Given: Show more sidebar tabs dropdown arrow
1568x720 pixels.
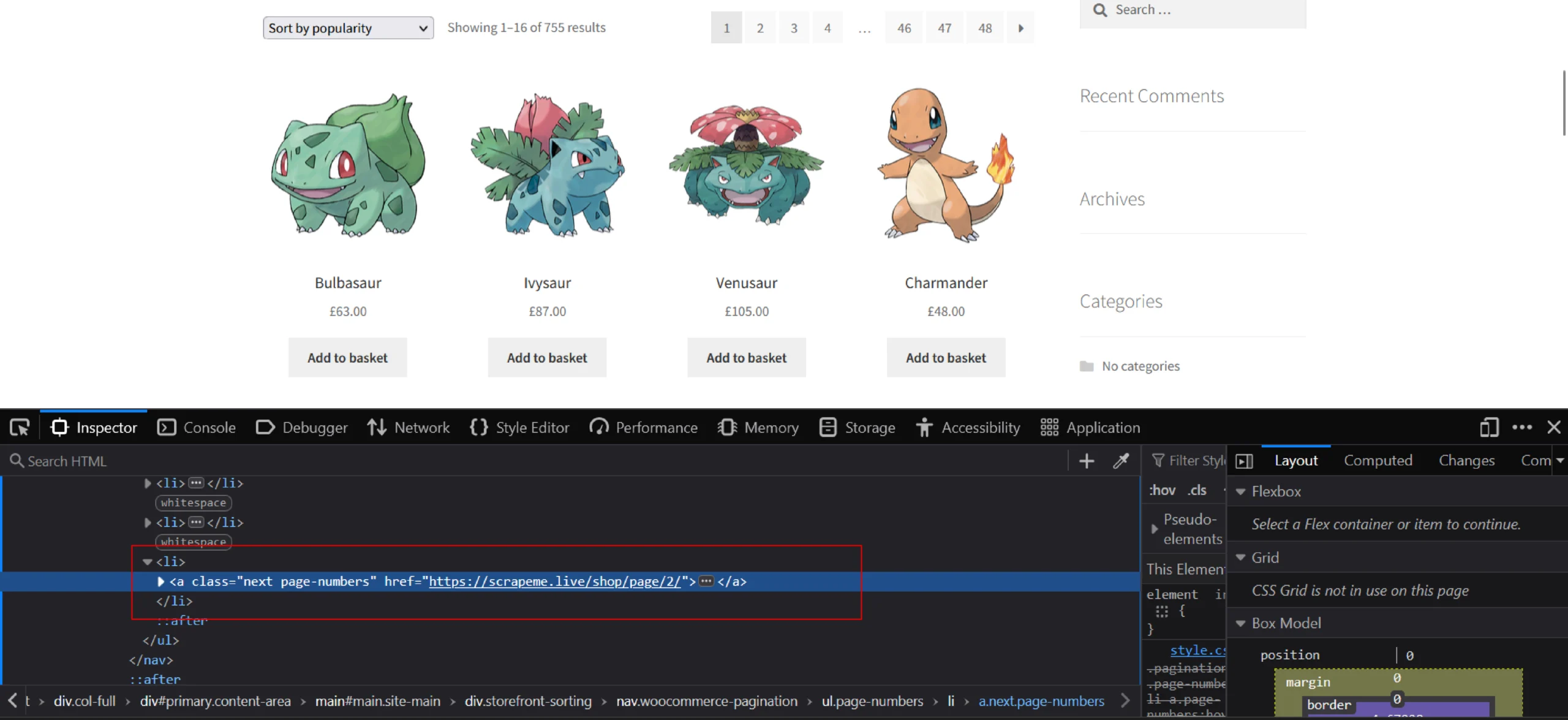Looking at the screenshot, I should click(x=1560, y=460).
